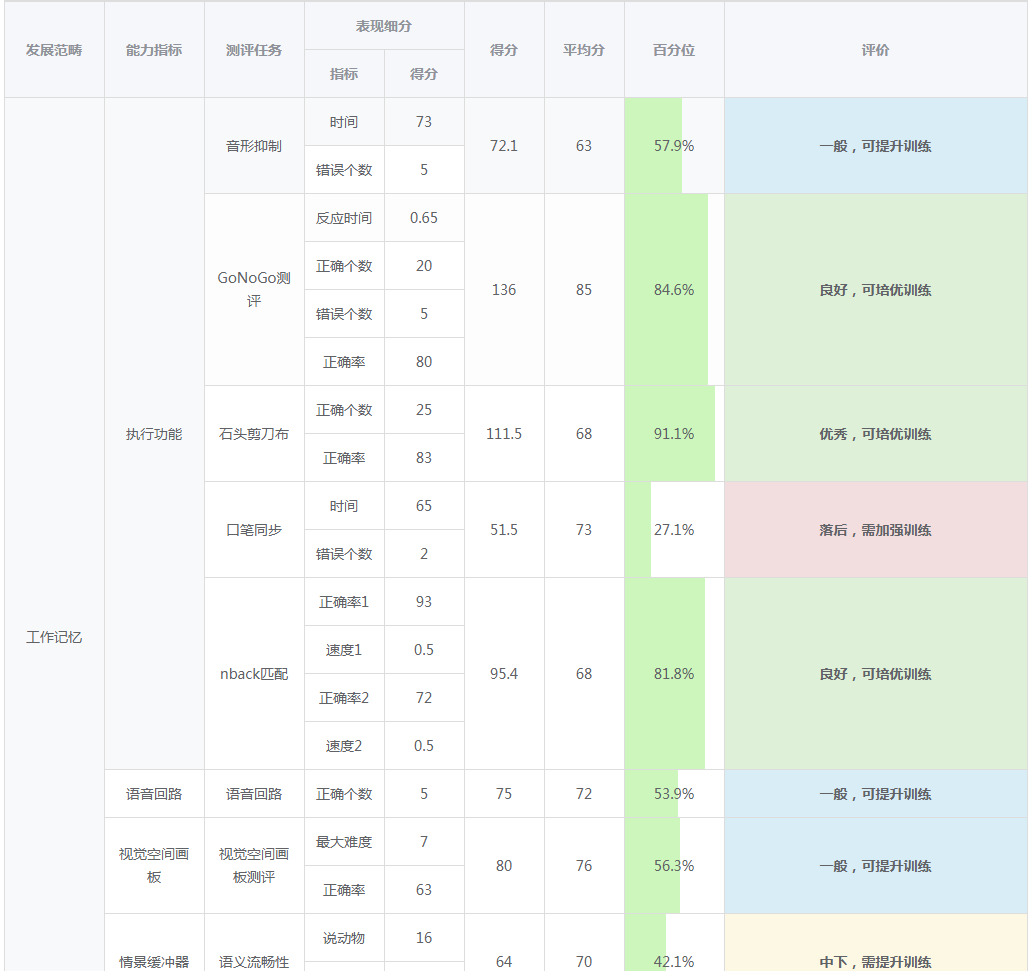
Task: Select the GoNoGo测评 task cell
Action: (x=254, y=289)
